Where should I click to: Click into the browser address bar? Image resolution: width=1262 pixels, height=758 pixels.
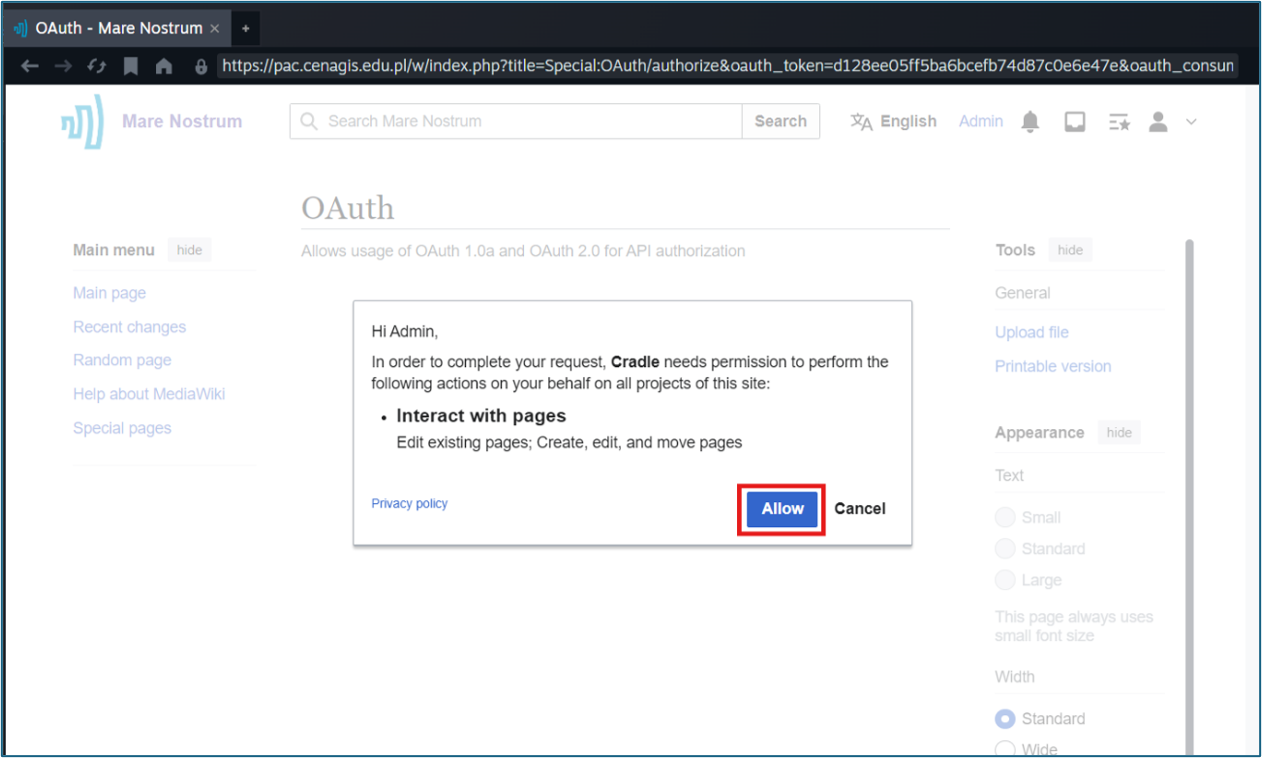click(x=728, y=66)
